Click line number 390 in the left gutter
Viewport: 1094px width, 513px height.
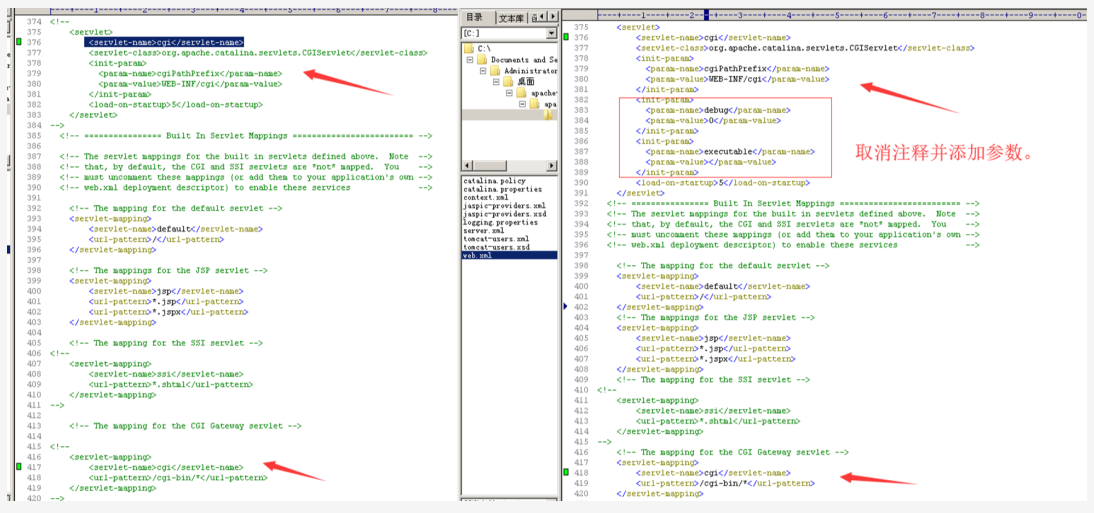(33, 187)
